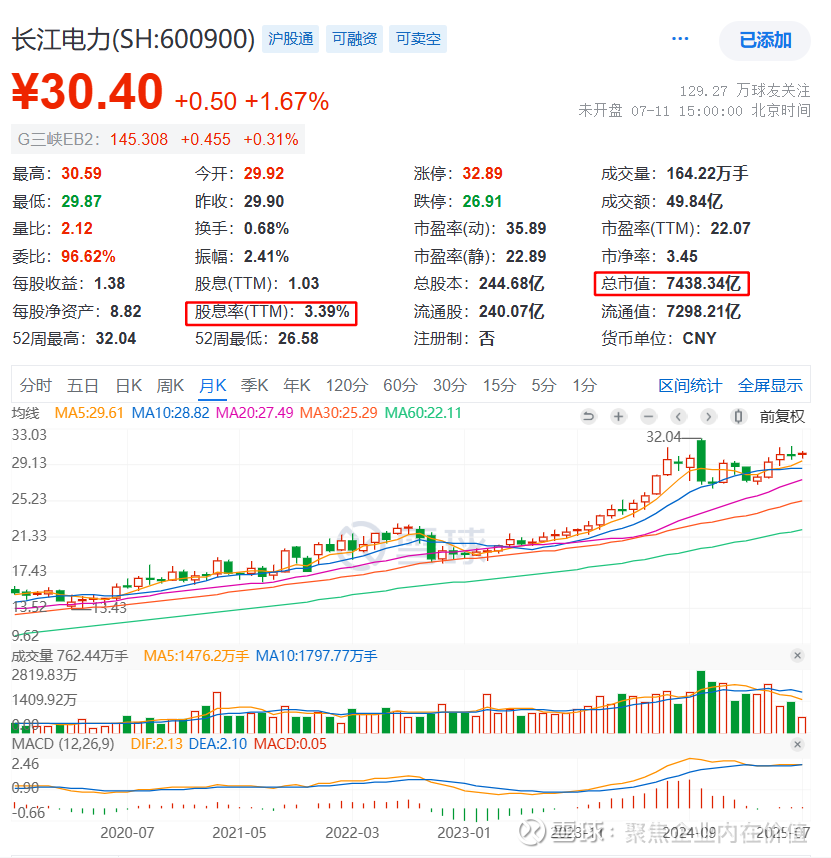Click the MA60:22.11 moving average label
Image resolution: width=831 pixels, height=858 pixels.
pos(423,413)
